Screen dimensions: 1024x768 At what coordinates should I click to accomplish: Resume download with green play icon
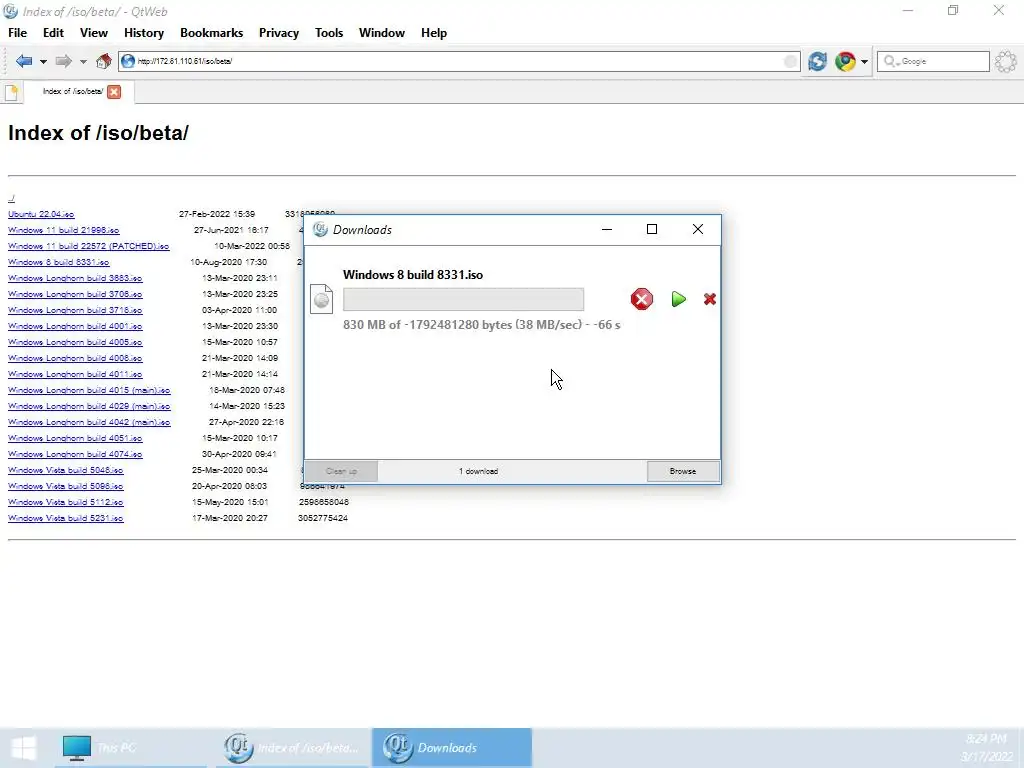click(x=679, y=299)
